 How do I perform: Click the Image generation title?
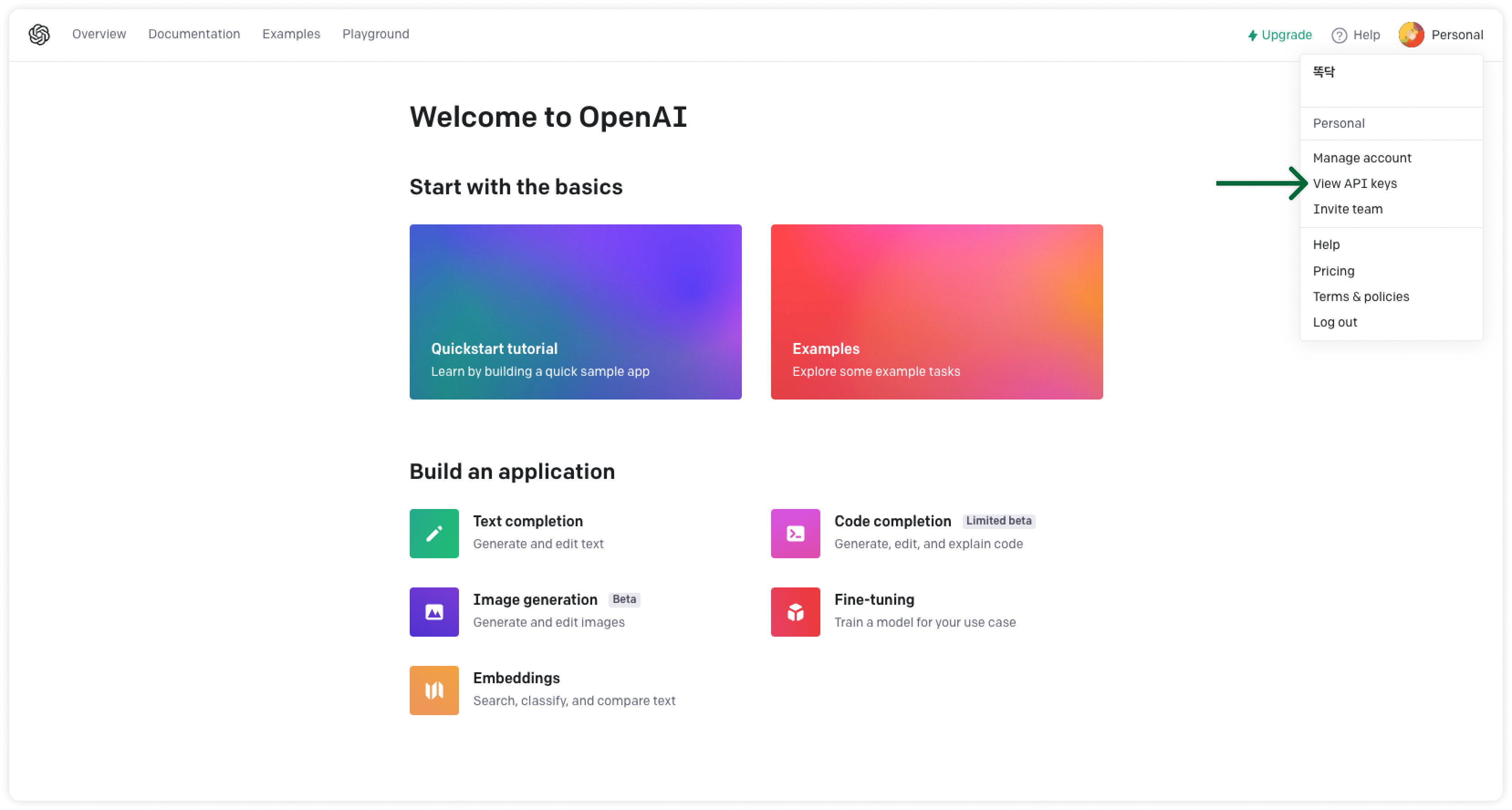click(535, 599)
